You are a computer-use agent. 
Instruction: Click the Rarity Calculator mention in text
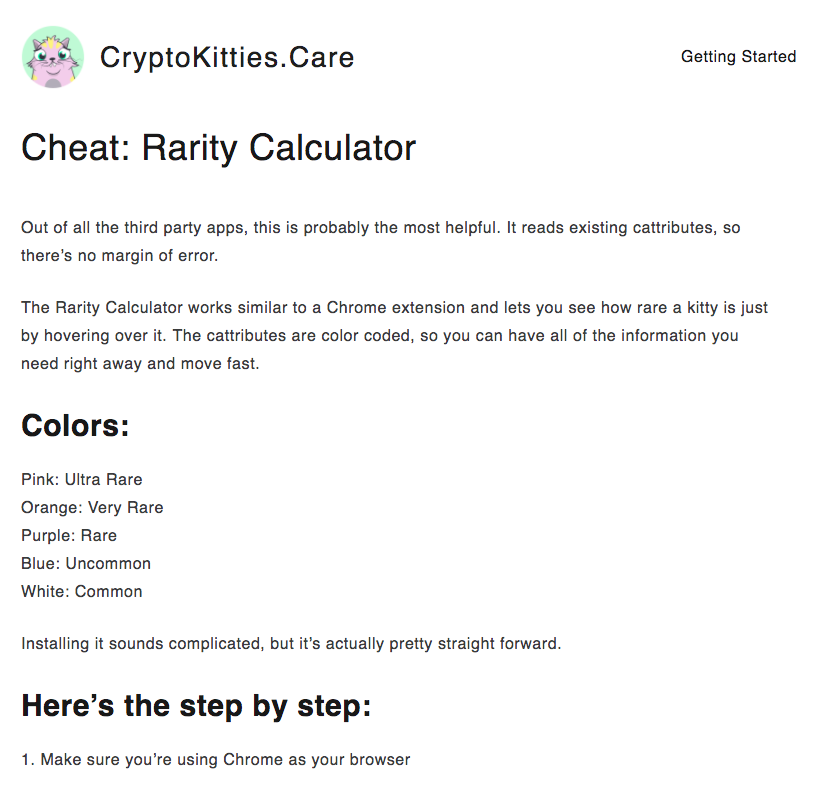(95, 307)
